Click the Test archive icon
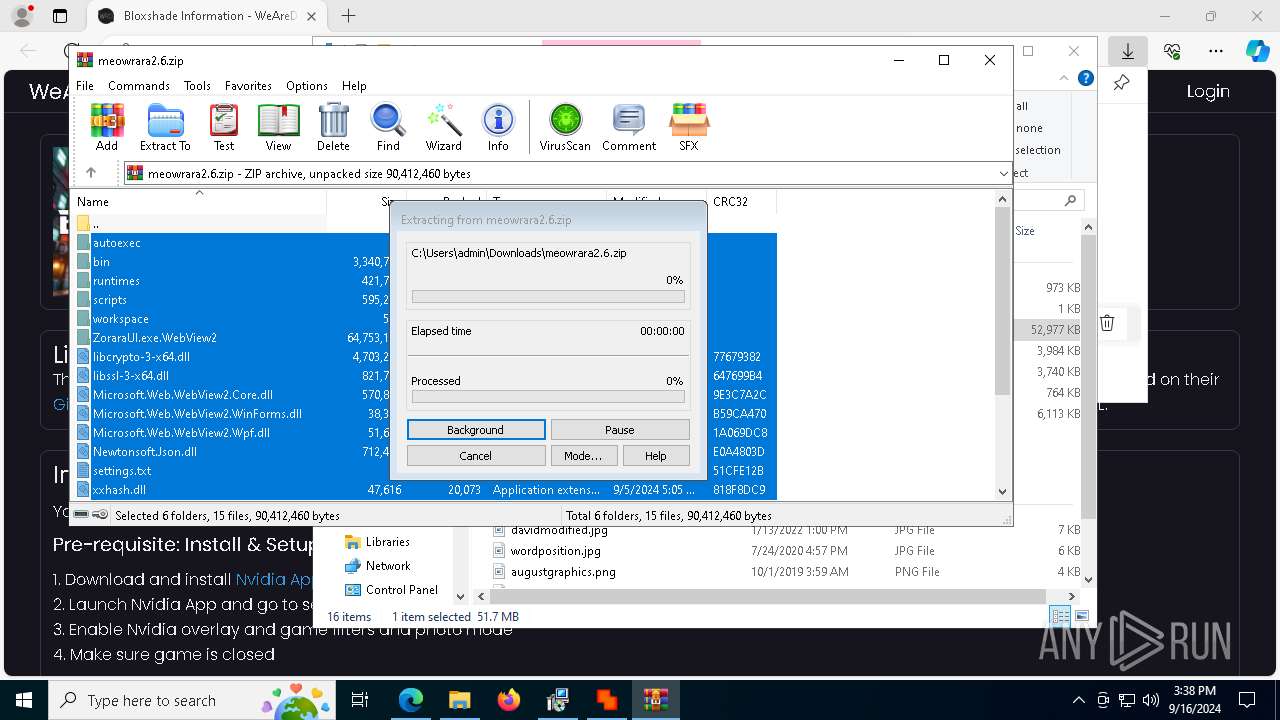The height and width of the screenshot is (720, 1280). 224,127
